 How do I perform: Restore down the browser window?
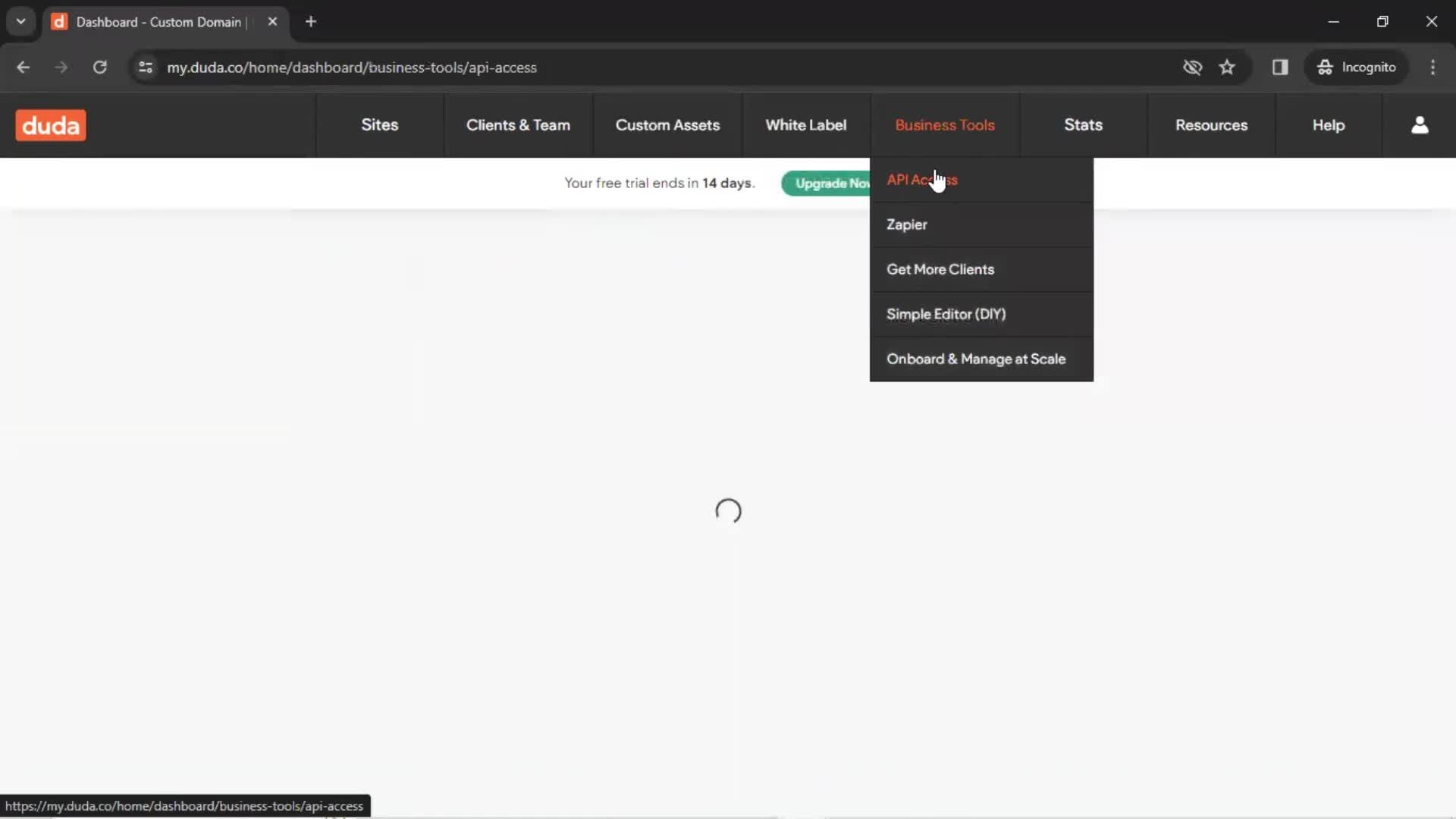(x=1382, y=22)
